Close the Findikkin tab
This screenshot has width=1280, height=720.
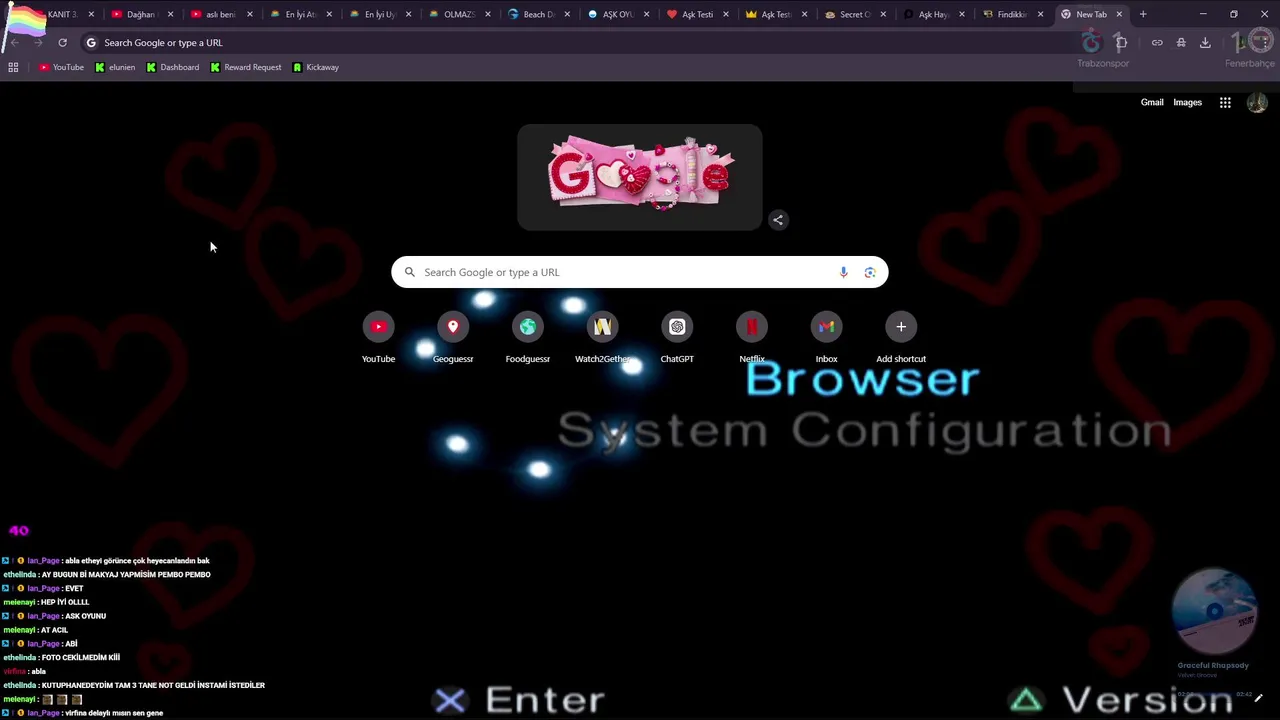point(1040,14)
